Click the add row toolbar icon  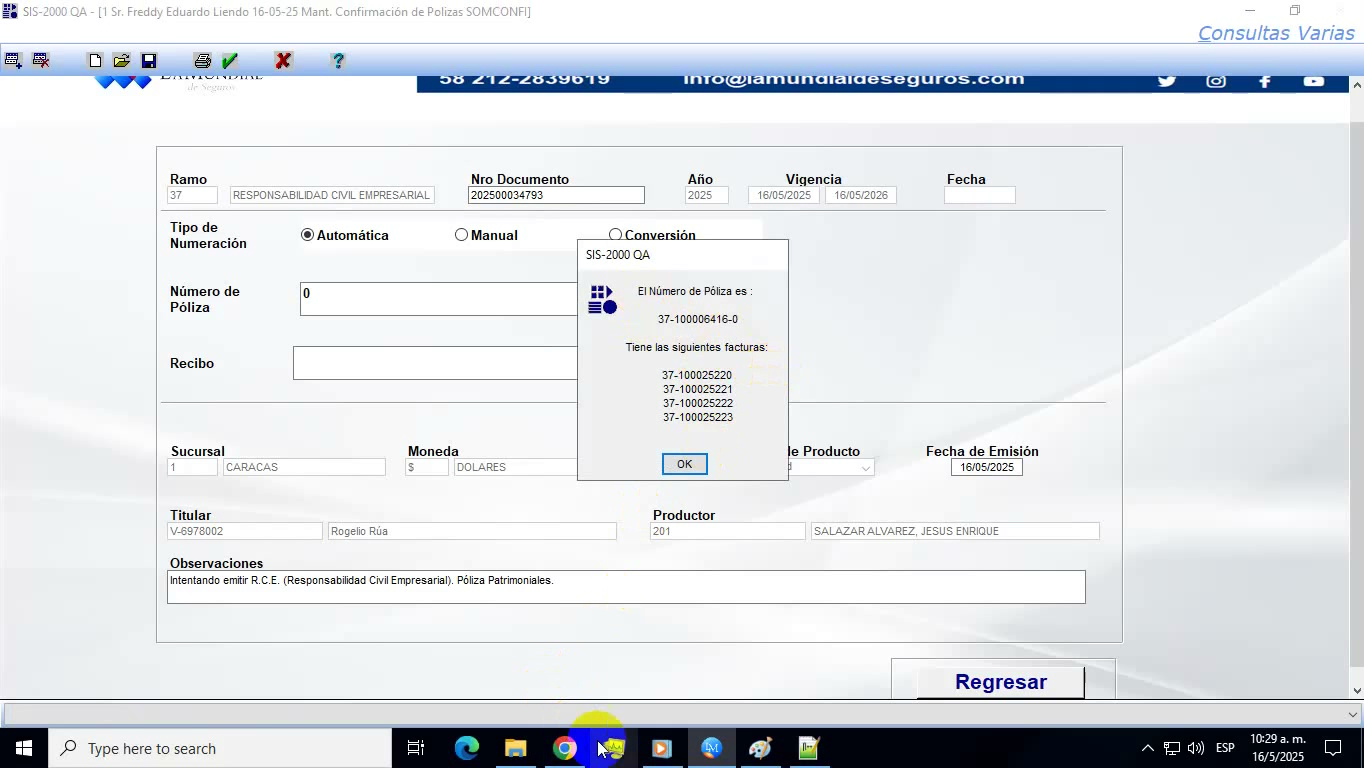[13, 61]
